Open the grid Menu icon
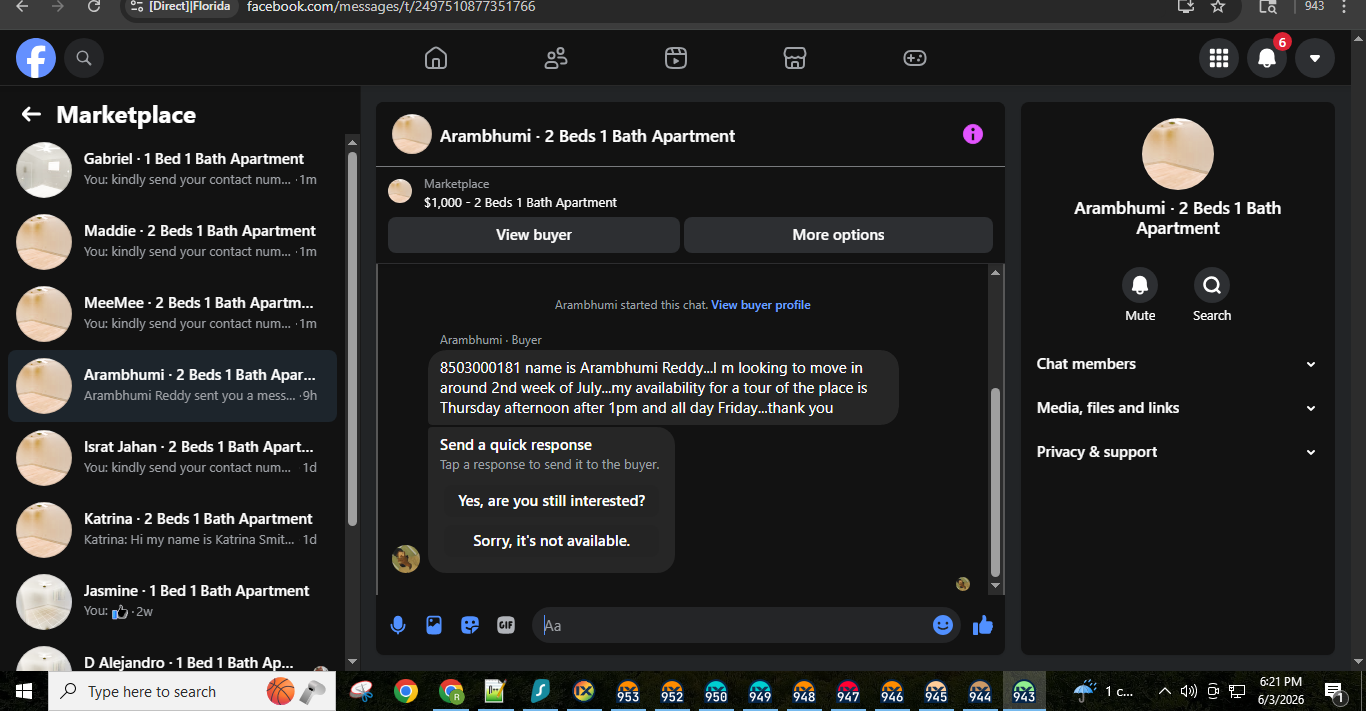This screenshot has width=1366, height=711. [1219, 58]
